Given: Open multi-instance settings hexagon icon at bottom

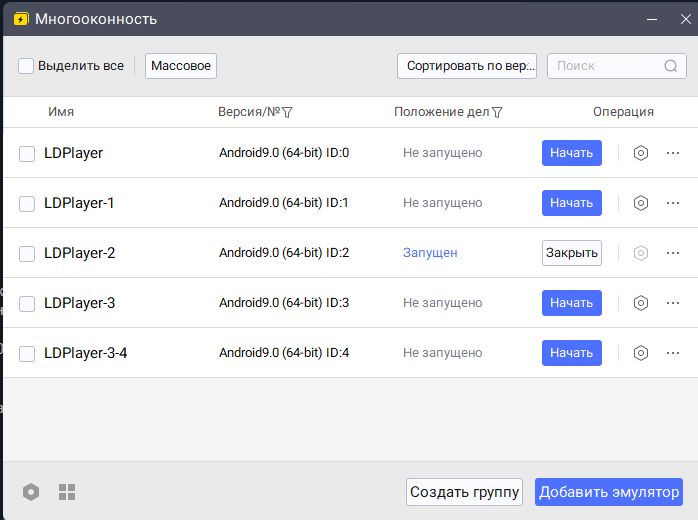Looking at the screenshot, I should 31,492.
